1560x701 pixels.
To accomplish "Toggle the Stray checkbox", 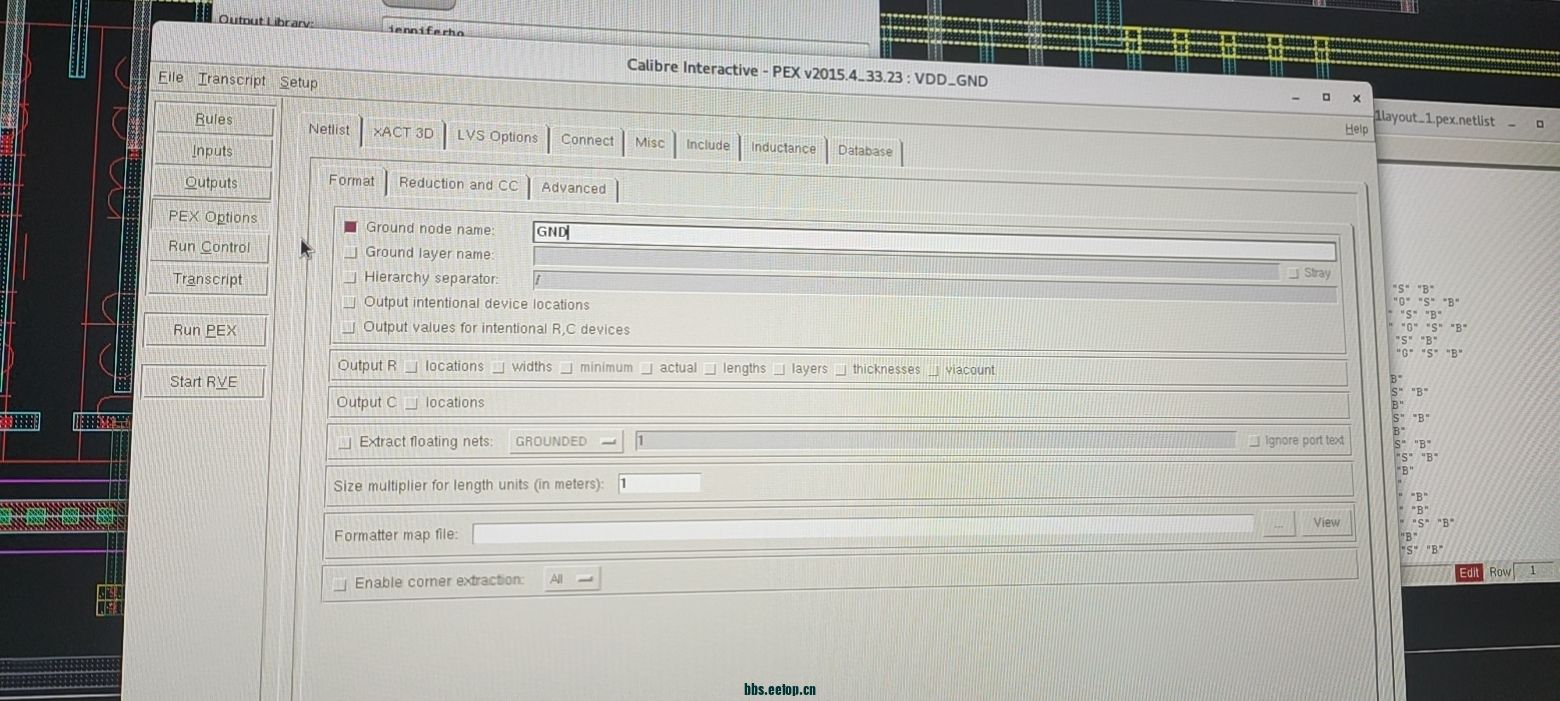I will 1293,273.
